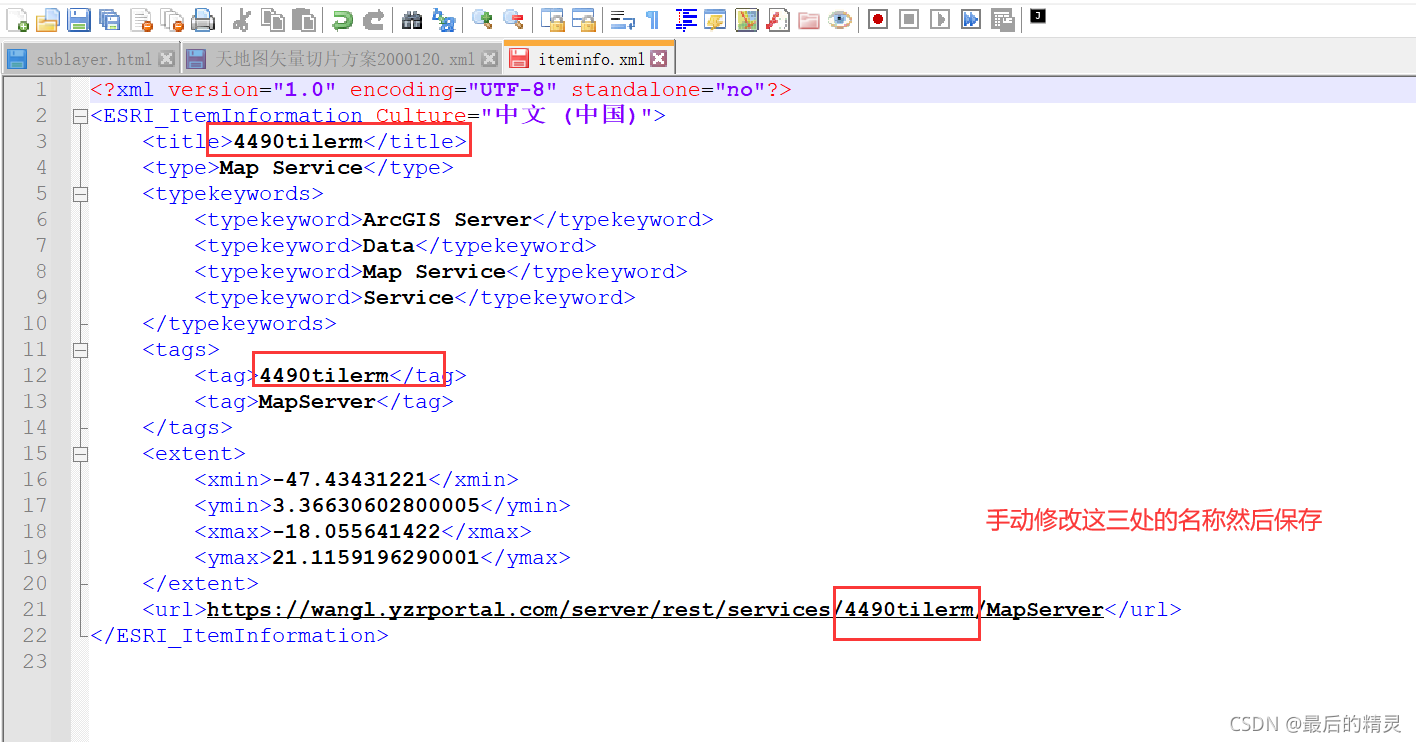1416x742 pixels.
Task: Print the document with printer icon
Action: [203, 19]
